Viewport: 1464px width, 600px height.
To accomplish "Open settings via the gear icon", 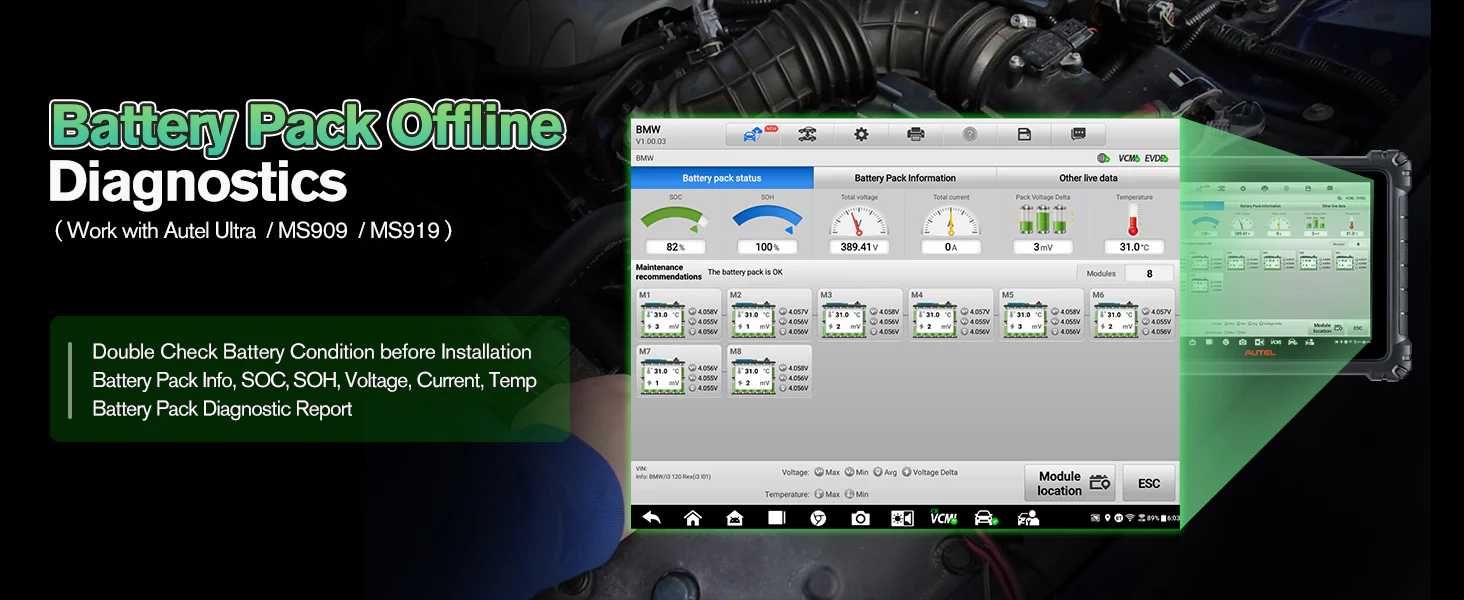I will [x=861, y=134].
